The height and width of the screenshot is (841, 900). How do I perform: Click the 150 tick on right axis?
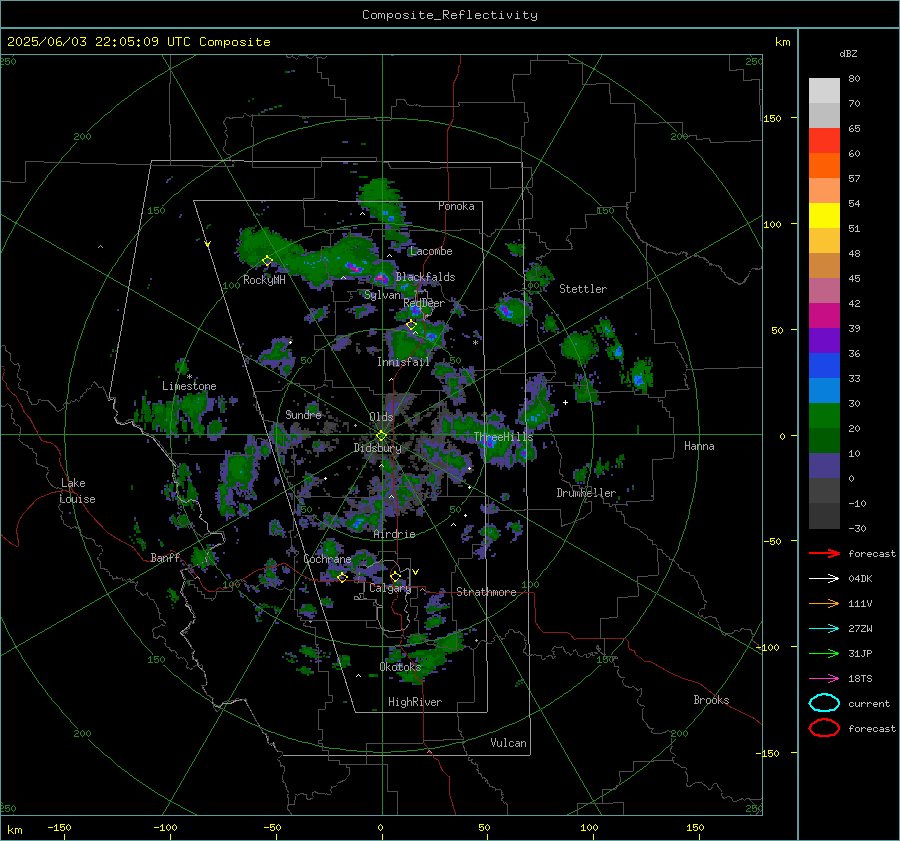tap(773, 118)
